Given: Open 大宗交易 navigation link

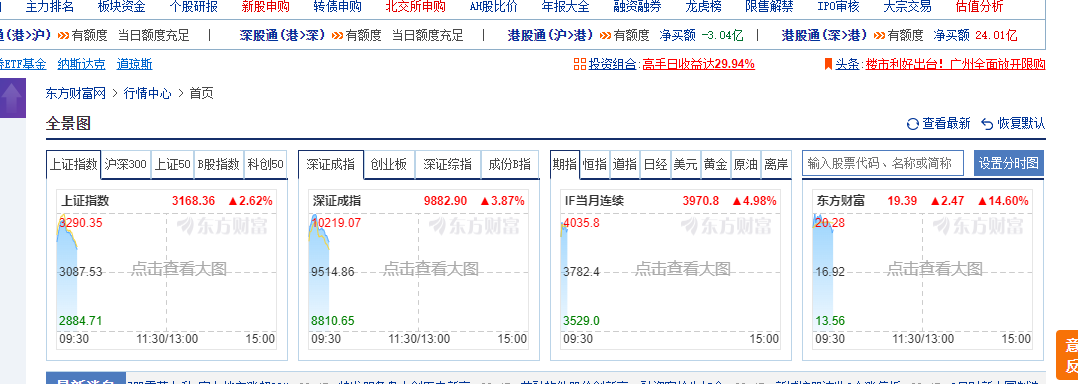Looking at the screenshot, I should click(x=908, y=8).
